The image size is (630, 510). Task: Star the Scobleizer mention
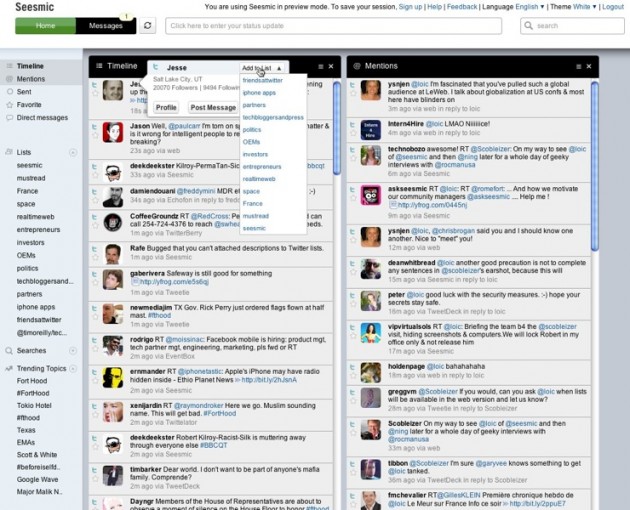click(x=353, y=433)
